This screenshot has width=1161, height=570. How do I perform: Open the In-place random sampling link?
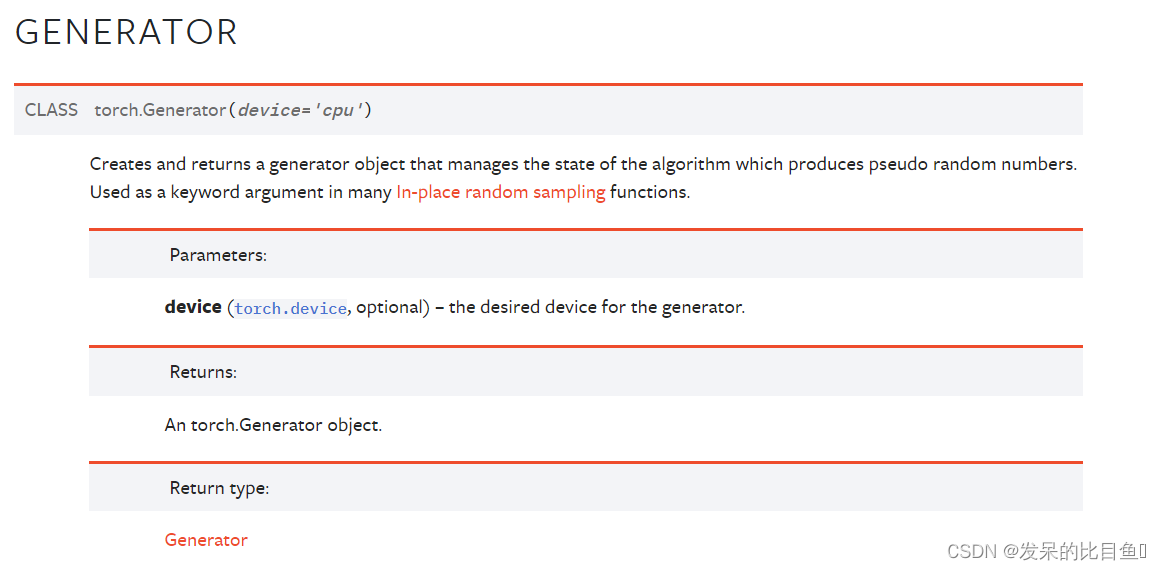[500, 192]
